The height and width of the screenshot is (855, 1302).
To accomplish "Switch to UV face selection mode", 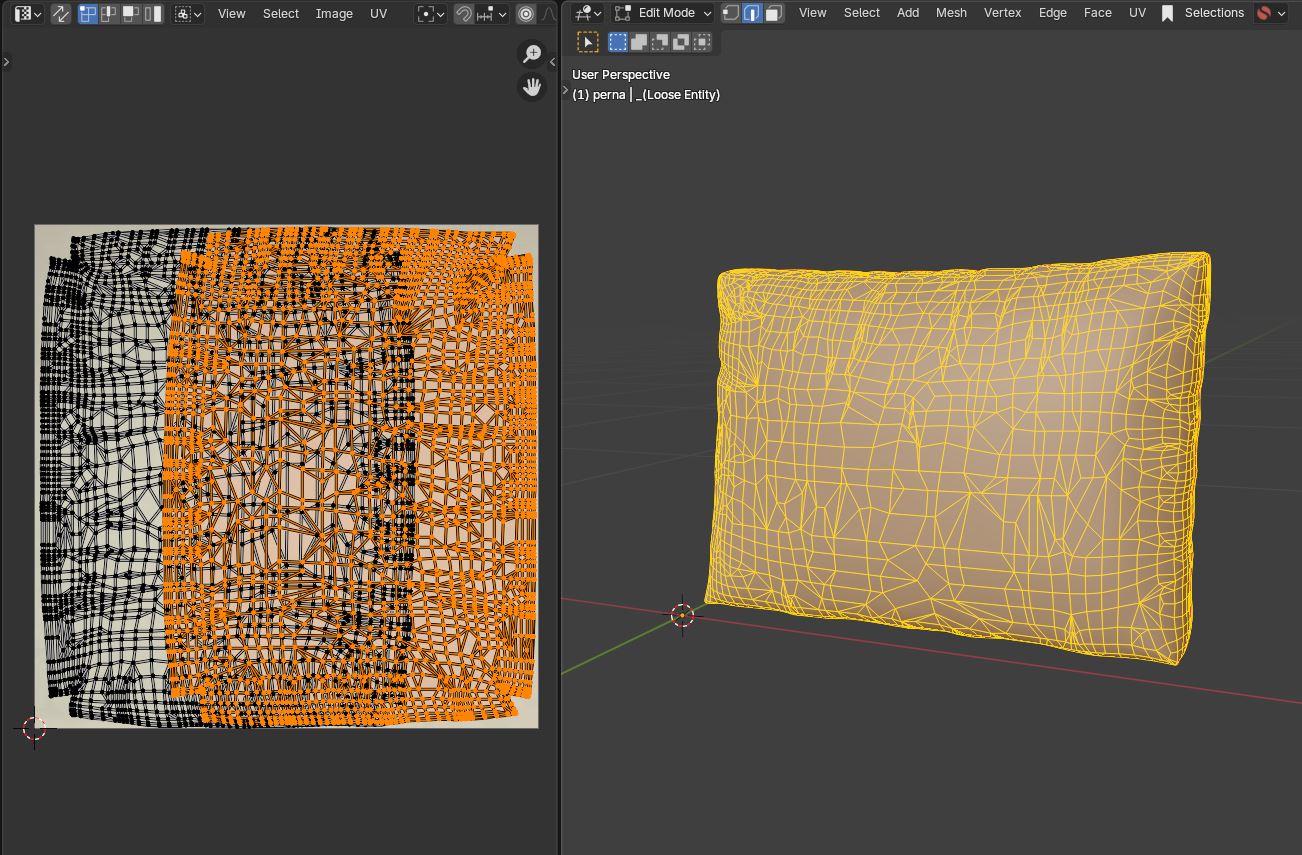I will point(131,14).
